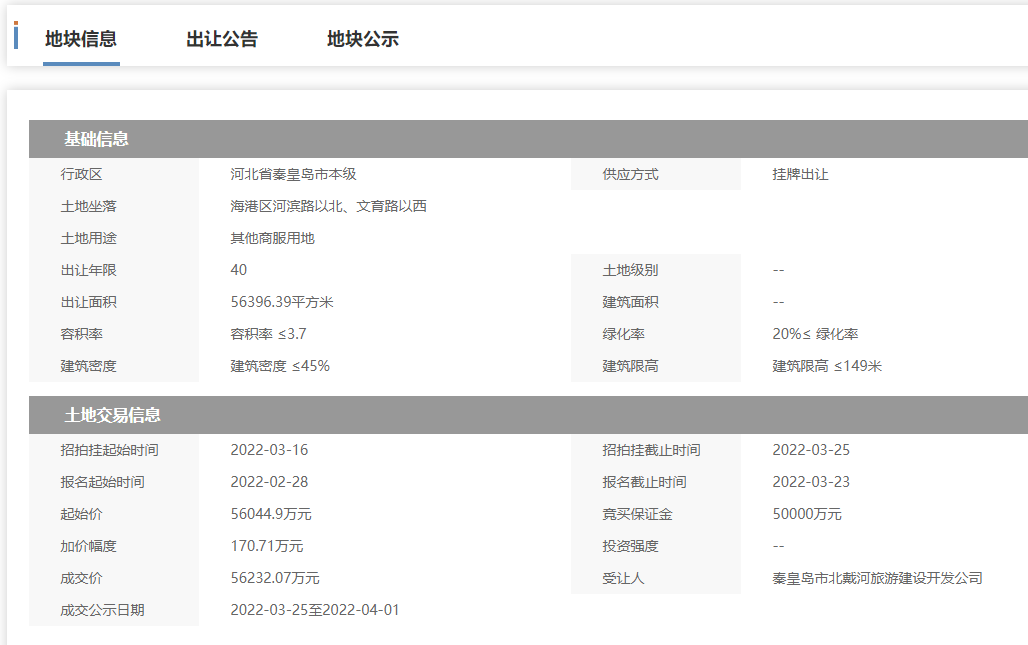The height and width of the screenshot is (645, 1028).
Task: Click the 加价幅度 value 170.71万元
Action: 267,546
